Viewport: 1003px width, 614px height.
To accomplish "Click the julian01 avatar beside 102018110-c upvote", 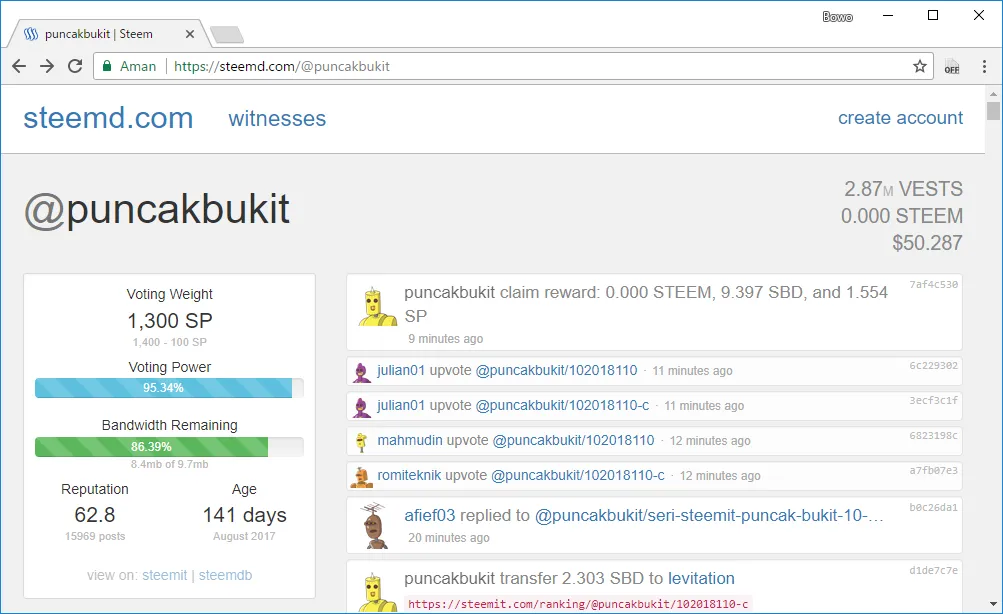I will pos(361,407).
